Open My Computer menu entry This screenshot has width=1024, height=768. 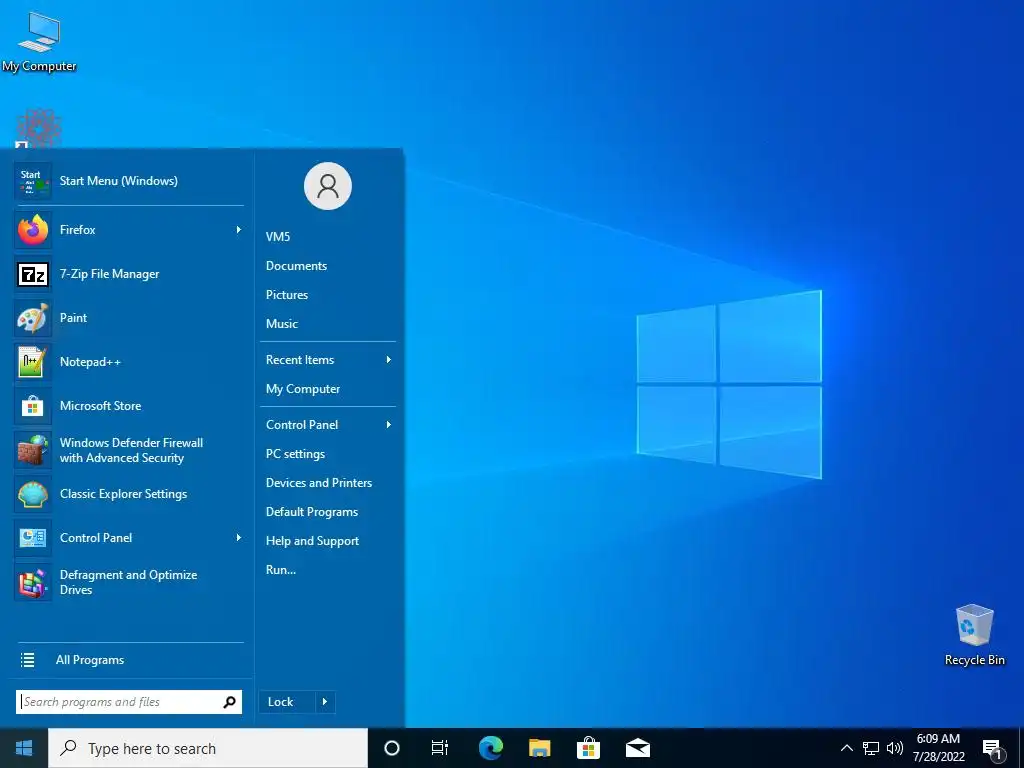(x=303, y=389)
